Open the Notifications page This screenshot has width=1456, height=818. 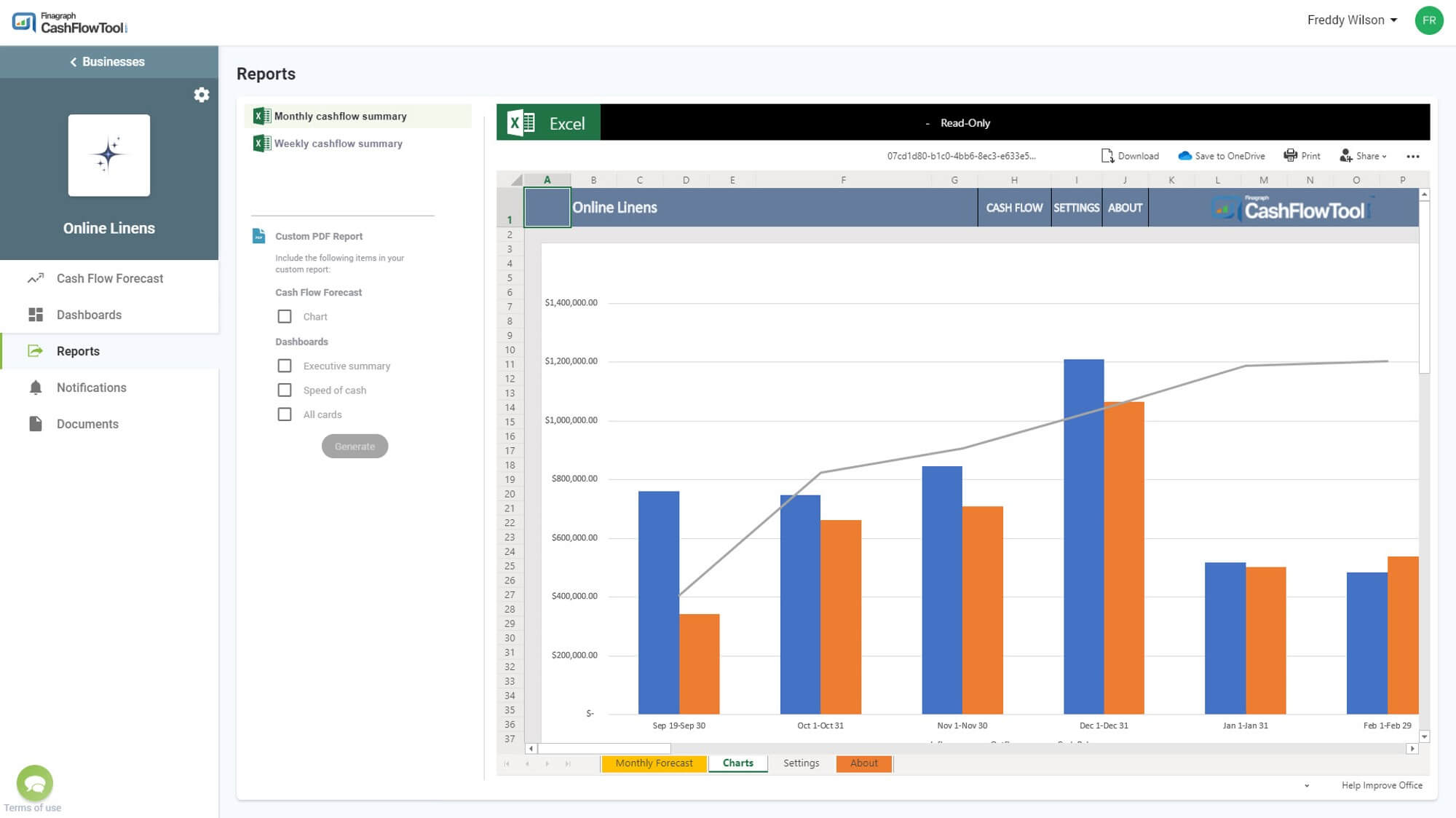pos(109,388)
